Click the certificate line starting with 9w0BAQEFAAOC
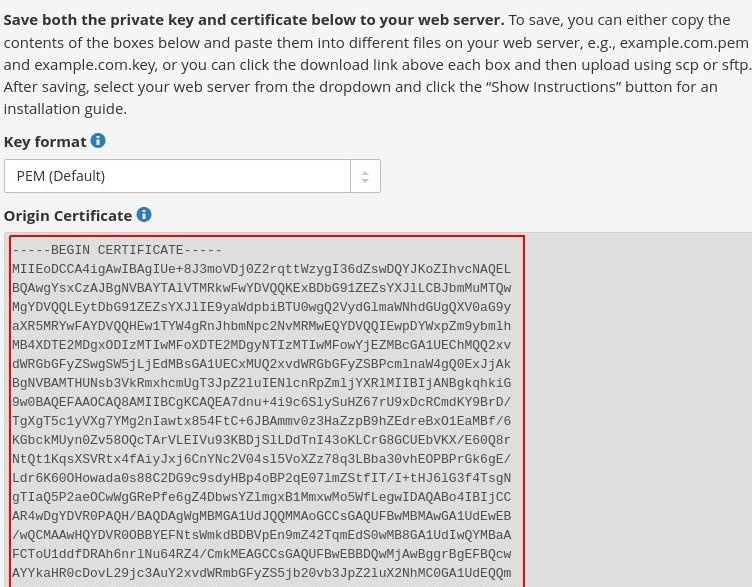752x587 pixels. click(262, 402)
